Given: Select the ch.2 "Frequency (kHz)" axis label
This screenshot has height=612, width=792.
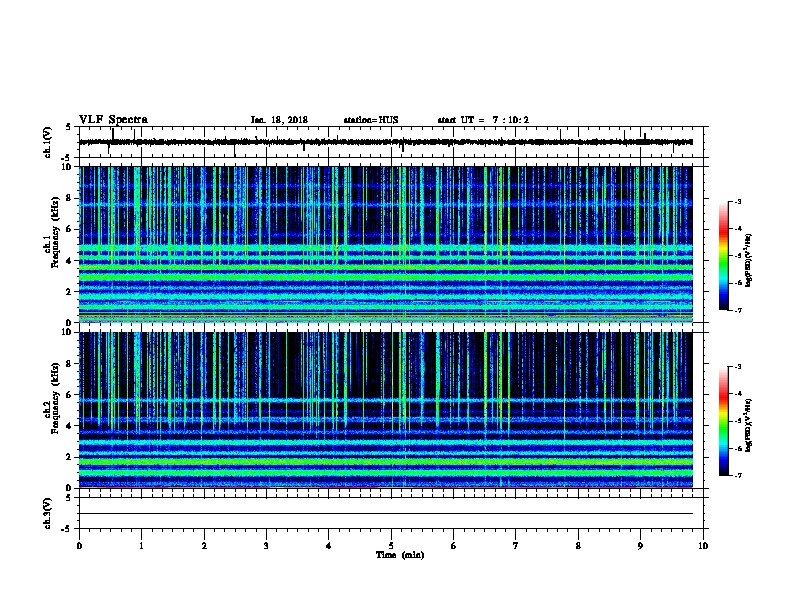Looking at the screenshot, I should click(x=55, y=398).
